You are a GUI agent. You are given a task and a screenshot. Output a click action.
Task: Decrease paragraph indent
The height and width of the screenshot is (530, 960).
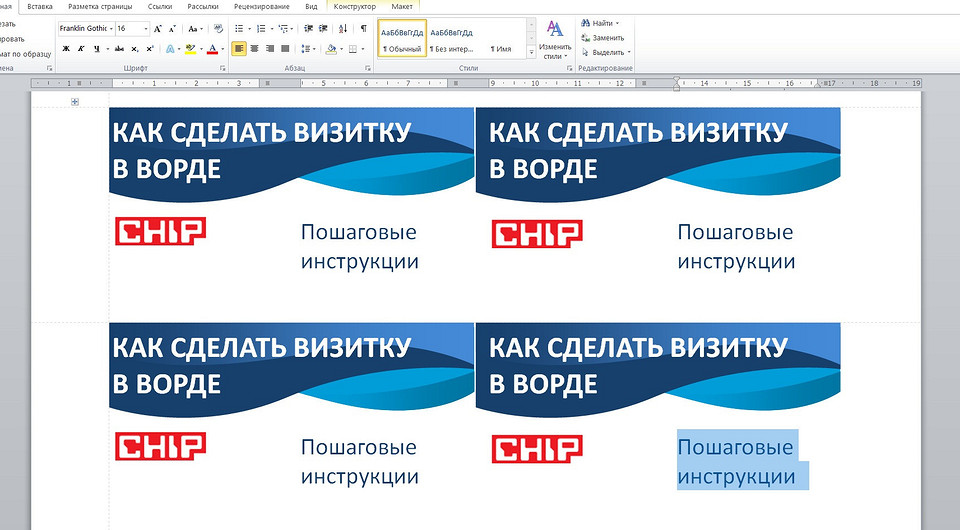(308, 29)
